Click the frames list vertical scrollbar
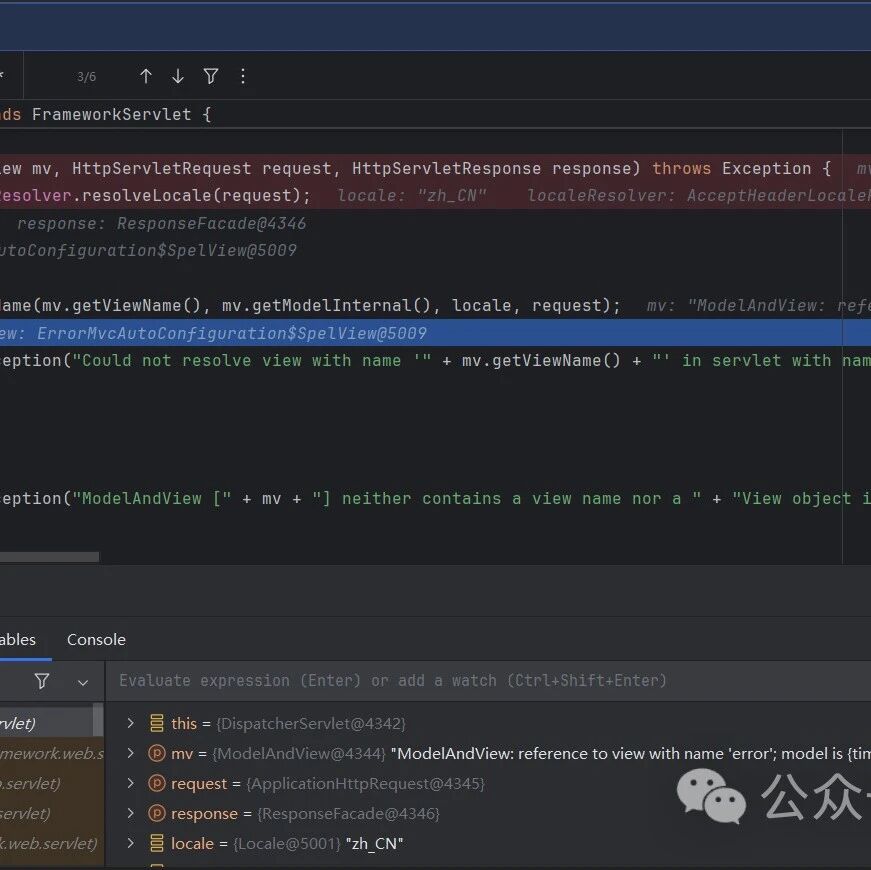This screenshot has height=870, width=871. [x=98, y=719]
